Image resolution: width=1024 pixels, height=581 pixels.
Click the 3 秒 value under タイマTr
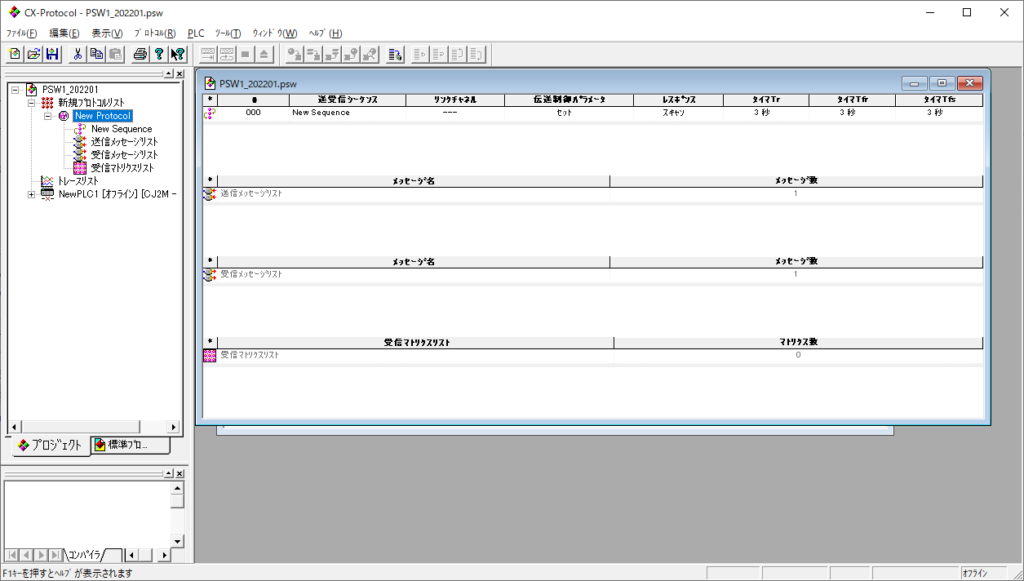click(761, 113)
